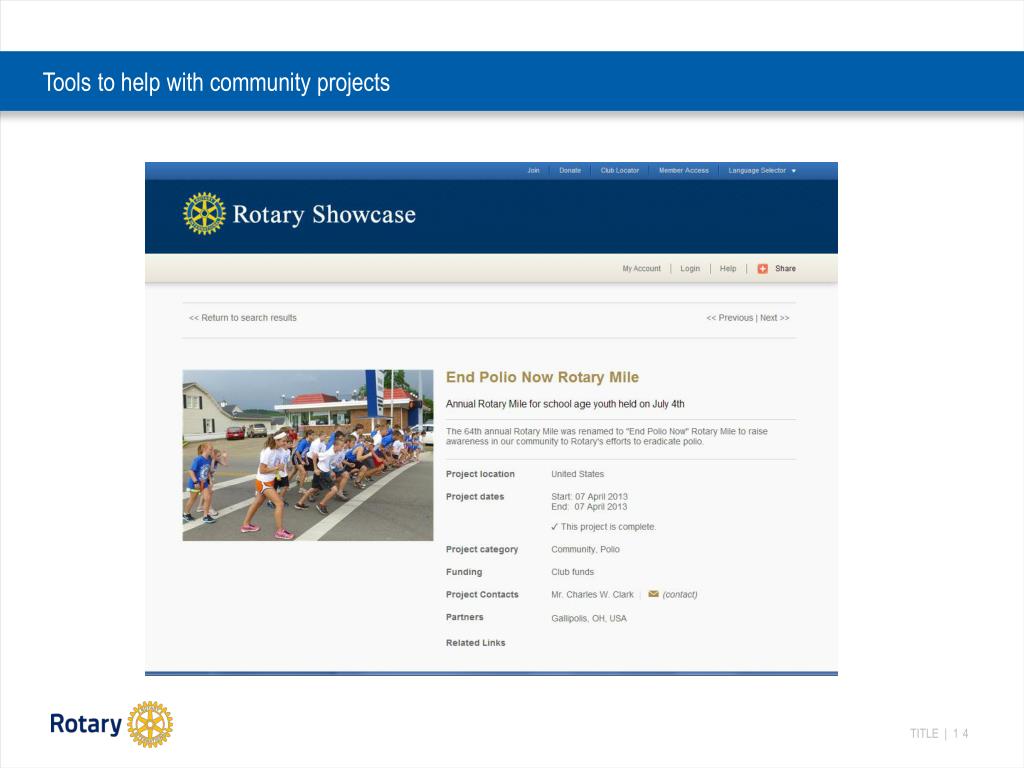Screen dimensions: 1024x768
Task: Click the Rotary wordmark in slide footer
Action: (x=86, y=724)
